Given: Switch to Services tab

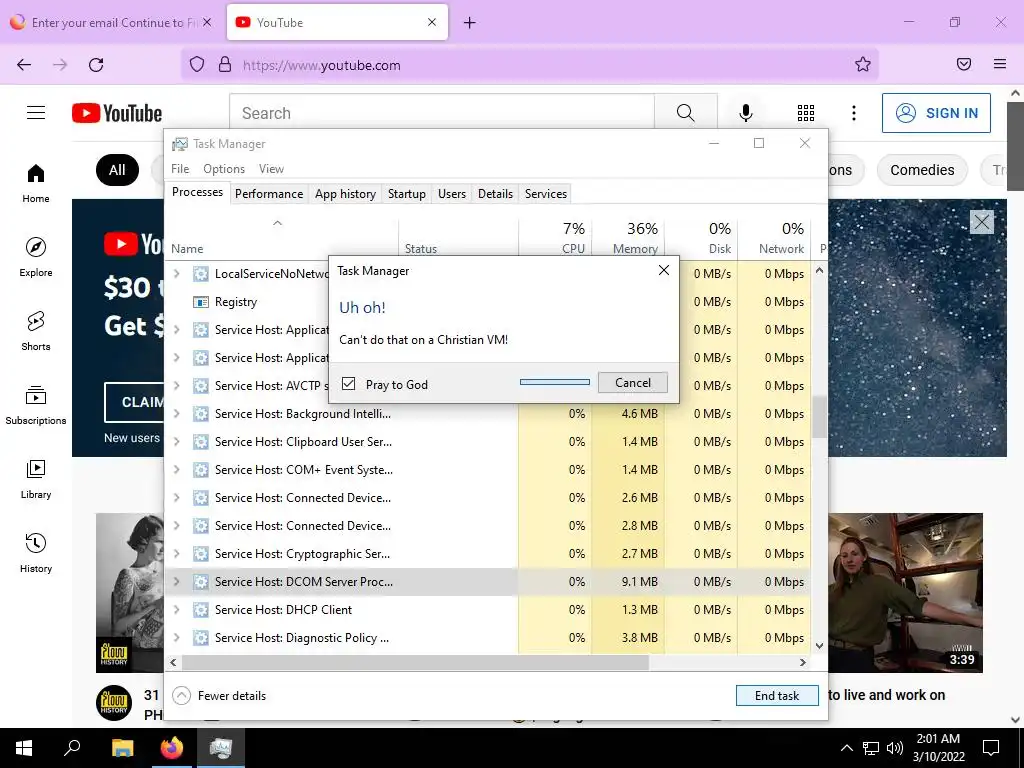Looking at the screenshot, I should (x=546, y=194).
